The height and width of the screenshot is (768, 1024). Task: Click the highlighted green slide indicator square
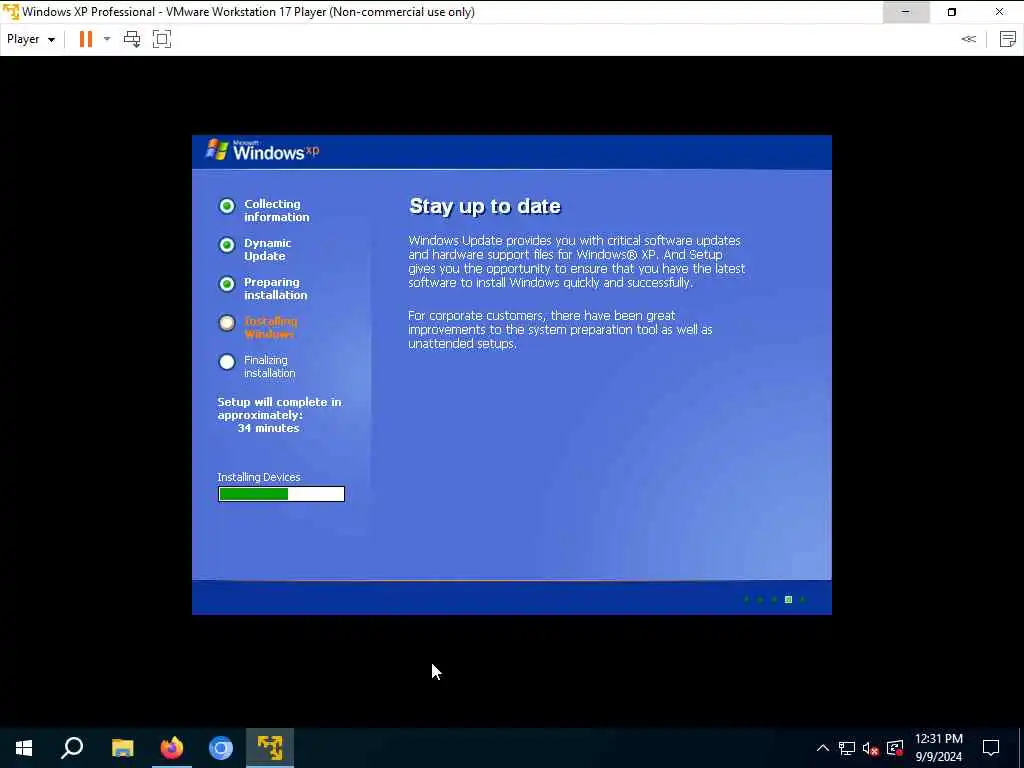(788, 600)
